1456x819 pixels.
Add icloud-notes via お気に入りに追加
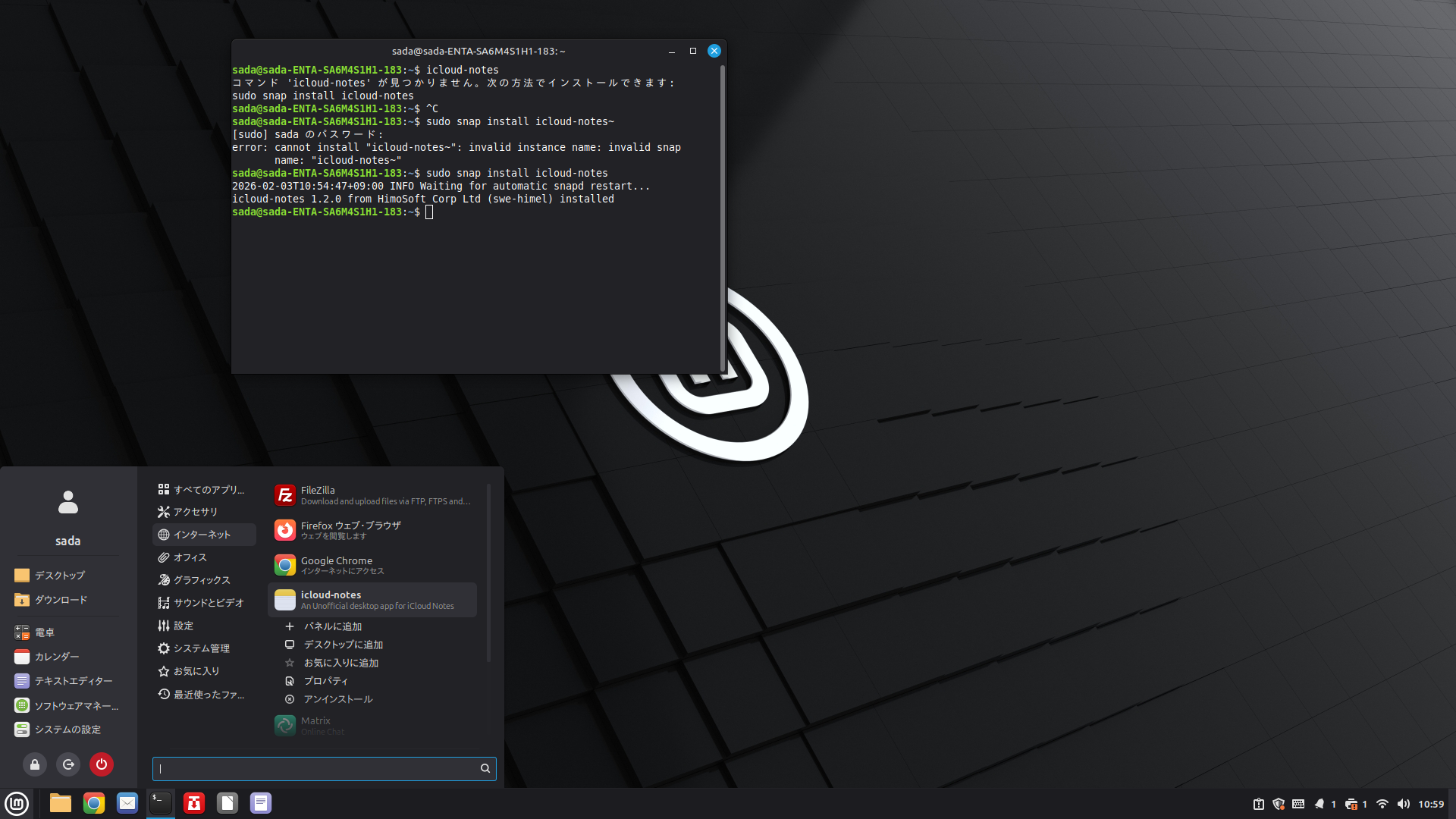click(341, 663)
